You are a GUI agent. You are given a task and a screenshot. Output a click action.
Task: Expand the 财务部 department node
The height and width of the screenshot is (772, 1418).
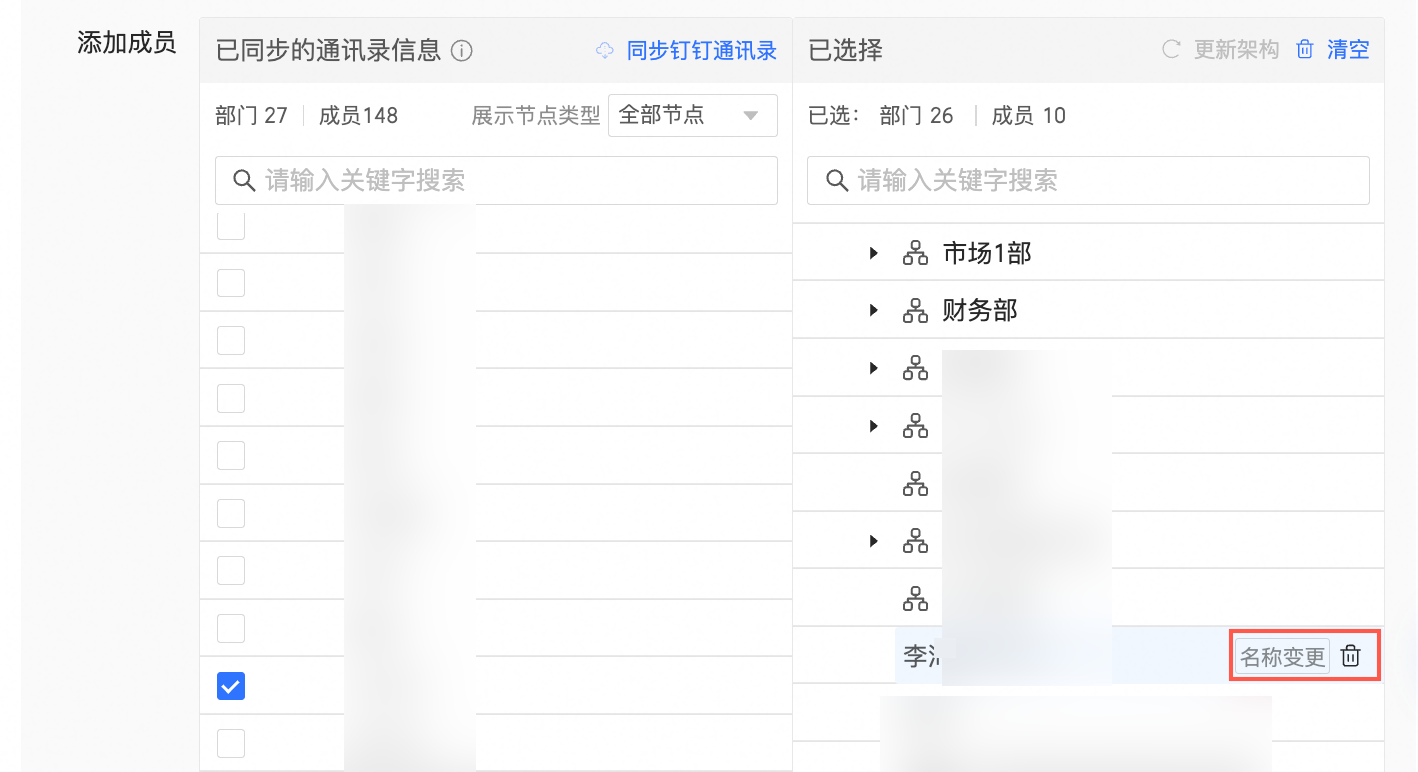click(x=874, y=311)
